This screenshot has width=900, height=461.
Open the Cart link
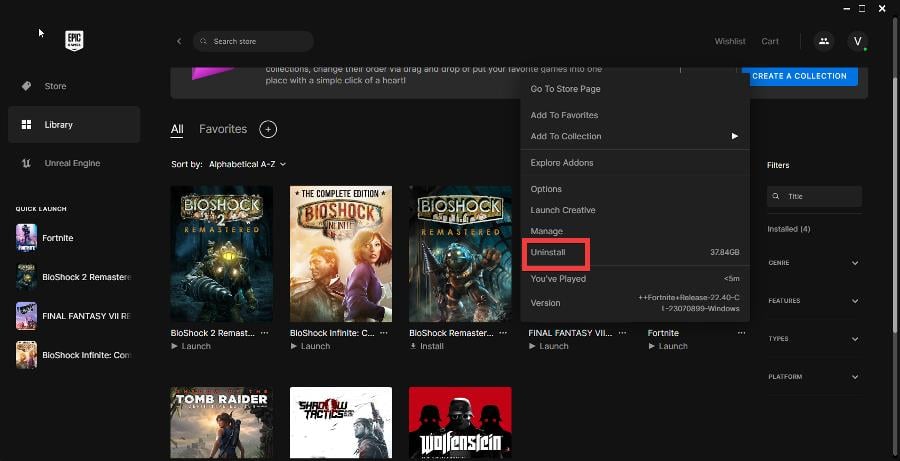(770, 41)
